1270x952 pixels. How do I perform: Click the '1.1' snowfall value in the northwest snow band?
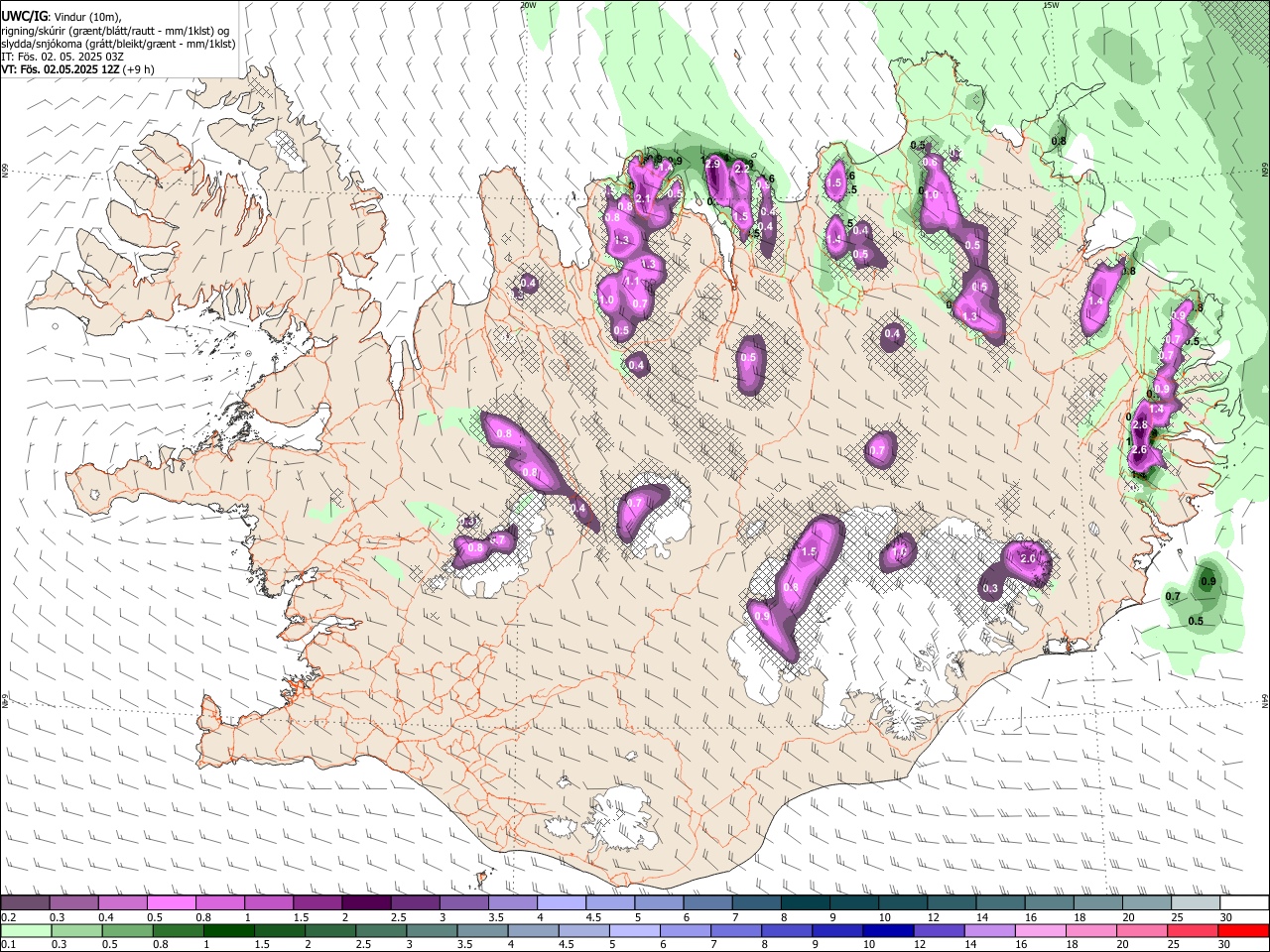click(631, 282)
